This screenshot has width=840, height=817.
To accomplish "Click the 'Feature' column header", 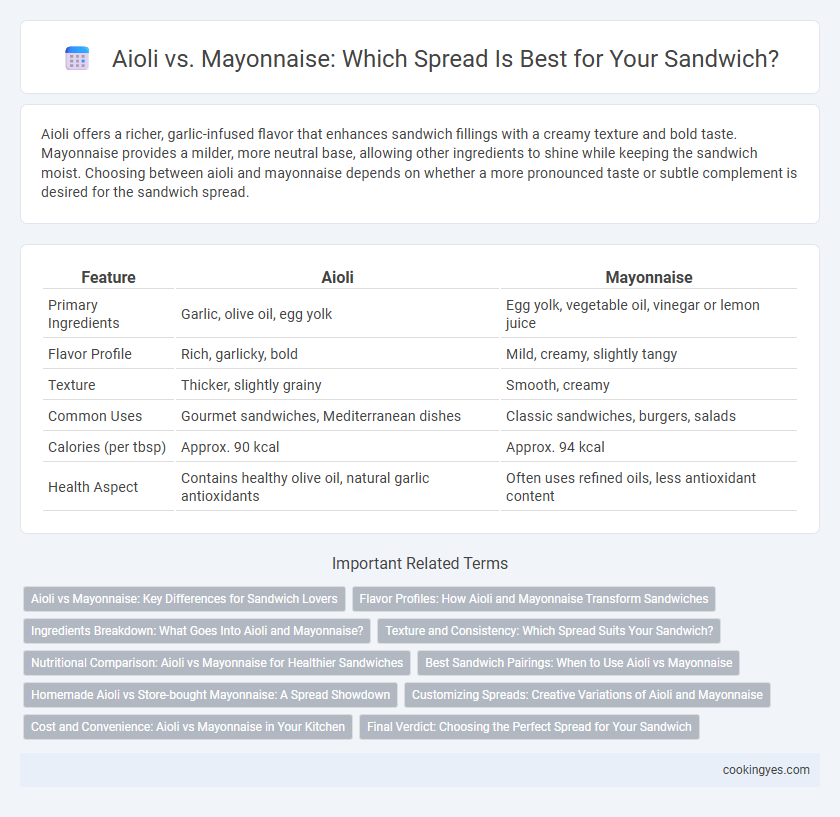I will pos(108,277).
